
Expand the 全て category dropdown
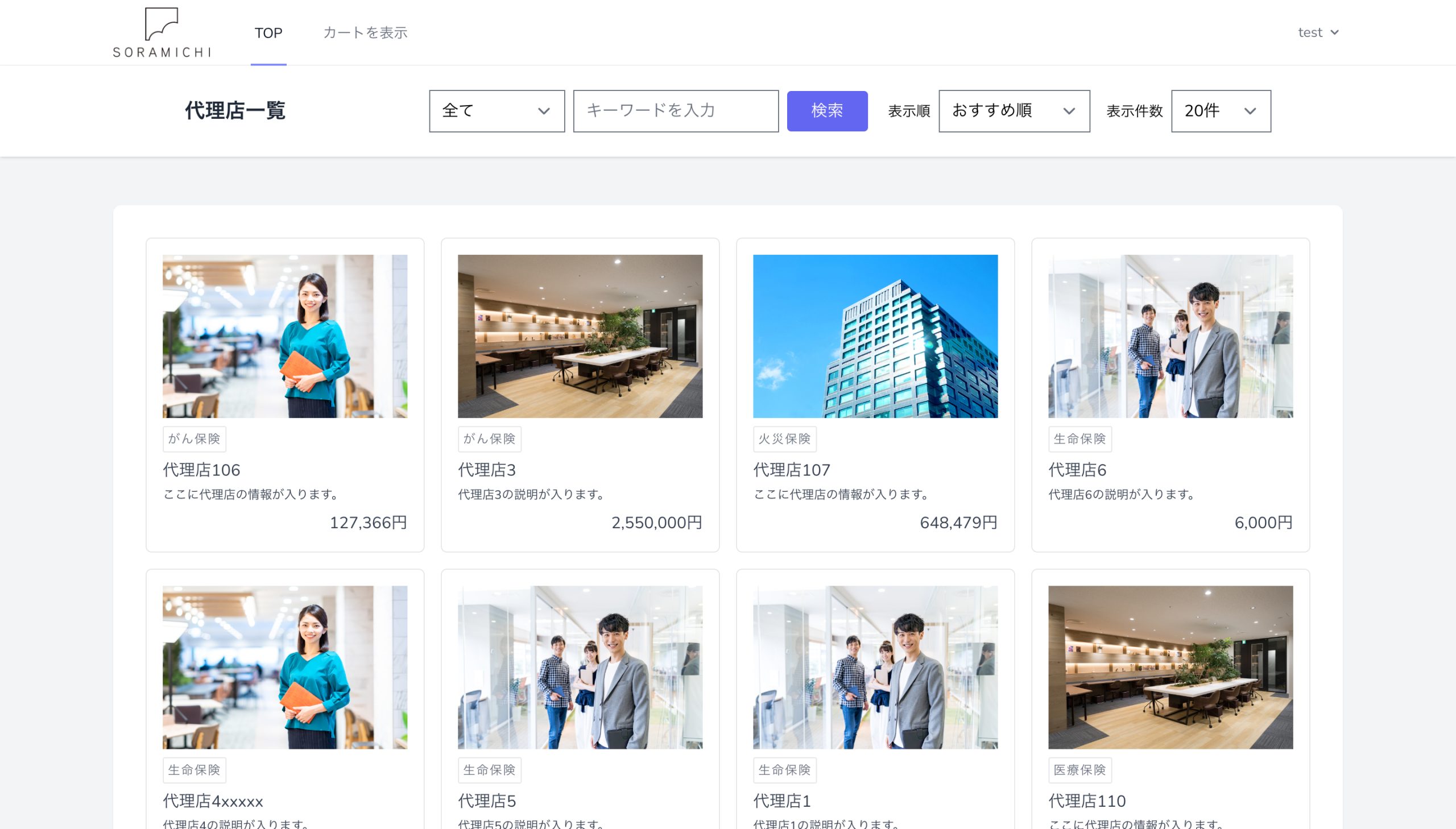[x=497, y=111]
